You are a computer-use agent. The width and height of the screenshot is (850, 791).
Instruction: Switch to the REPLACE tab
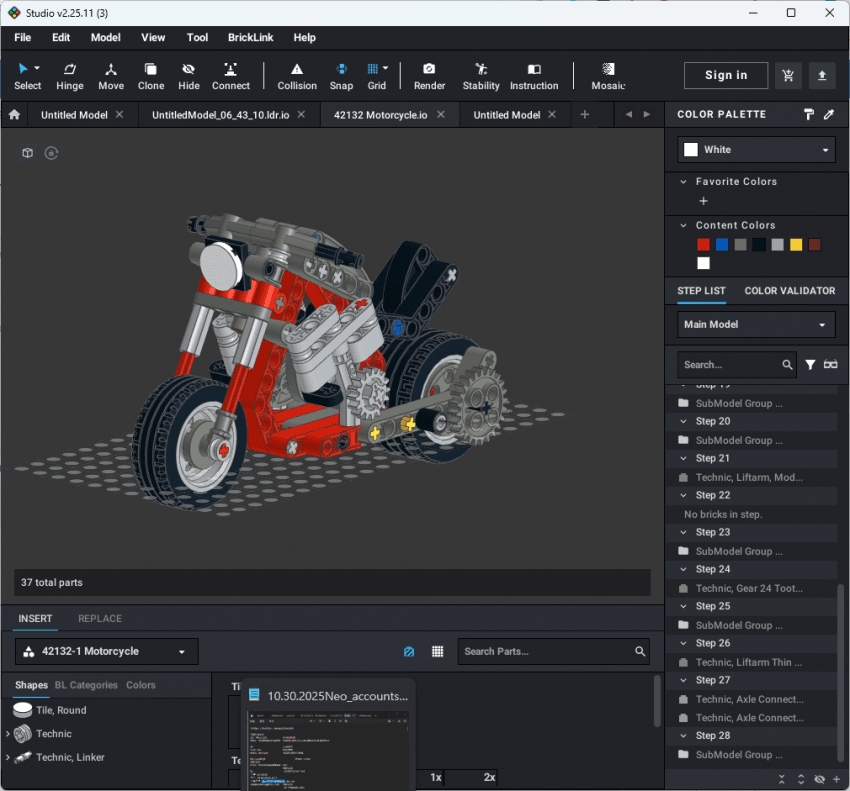coord(100,619)
